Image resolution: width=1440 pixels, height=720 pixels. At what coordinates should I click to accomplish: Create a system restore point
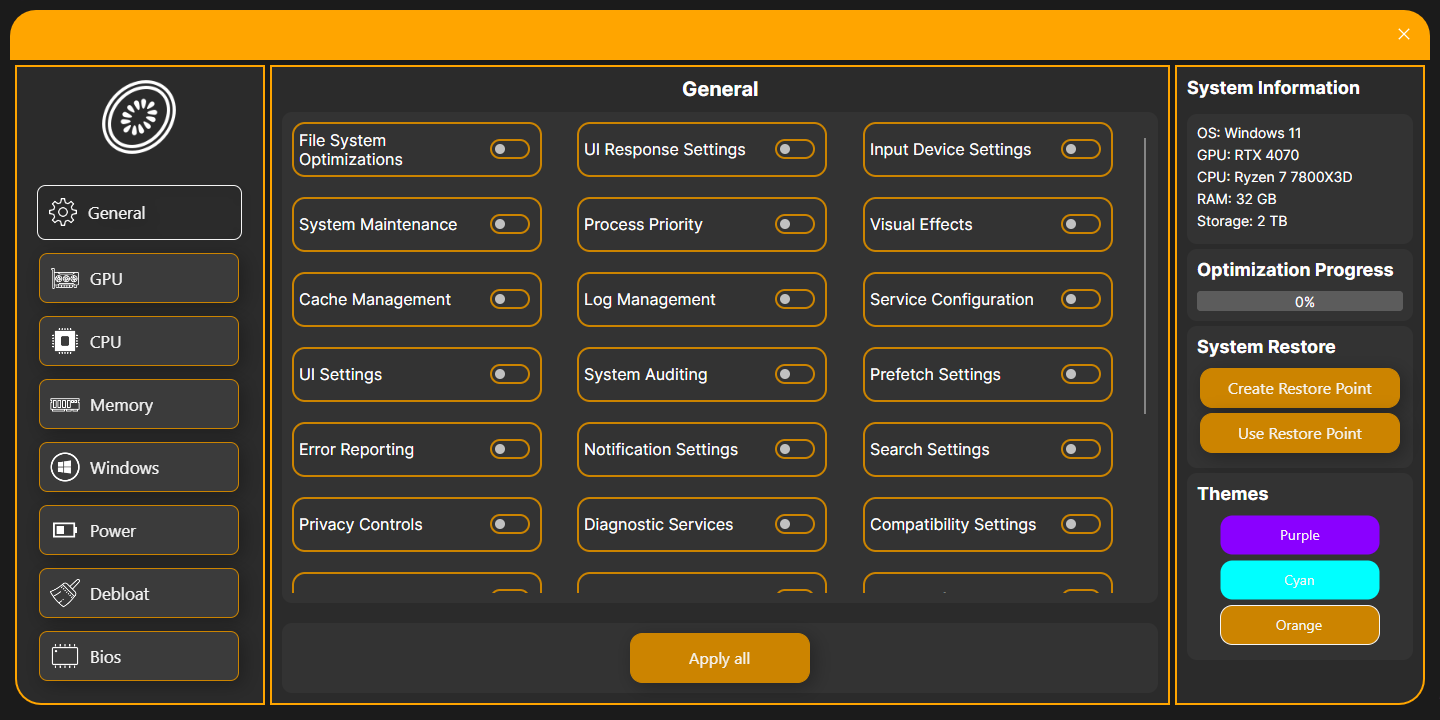coord(1299,388)
